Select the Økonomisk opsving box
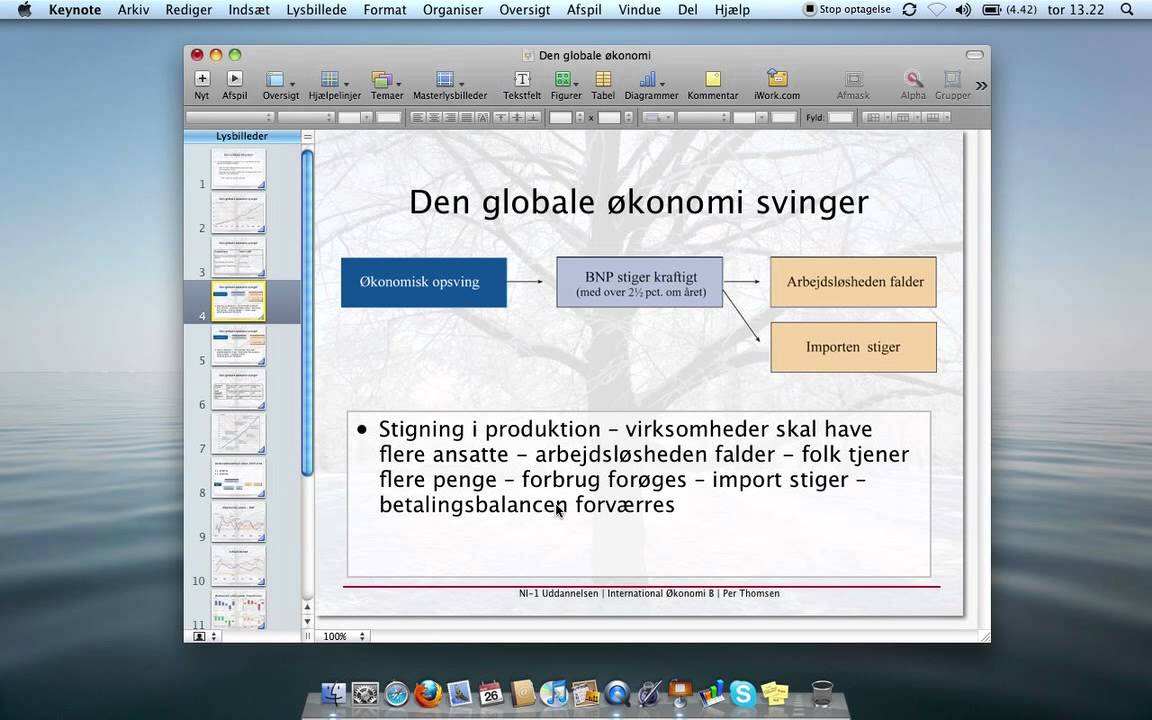 [424, 282]
